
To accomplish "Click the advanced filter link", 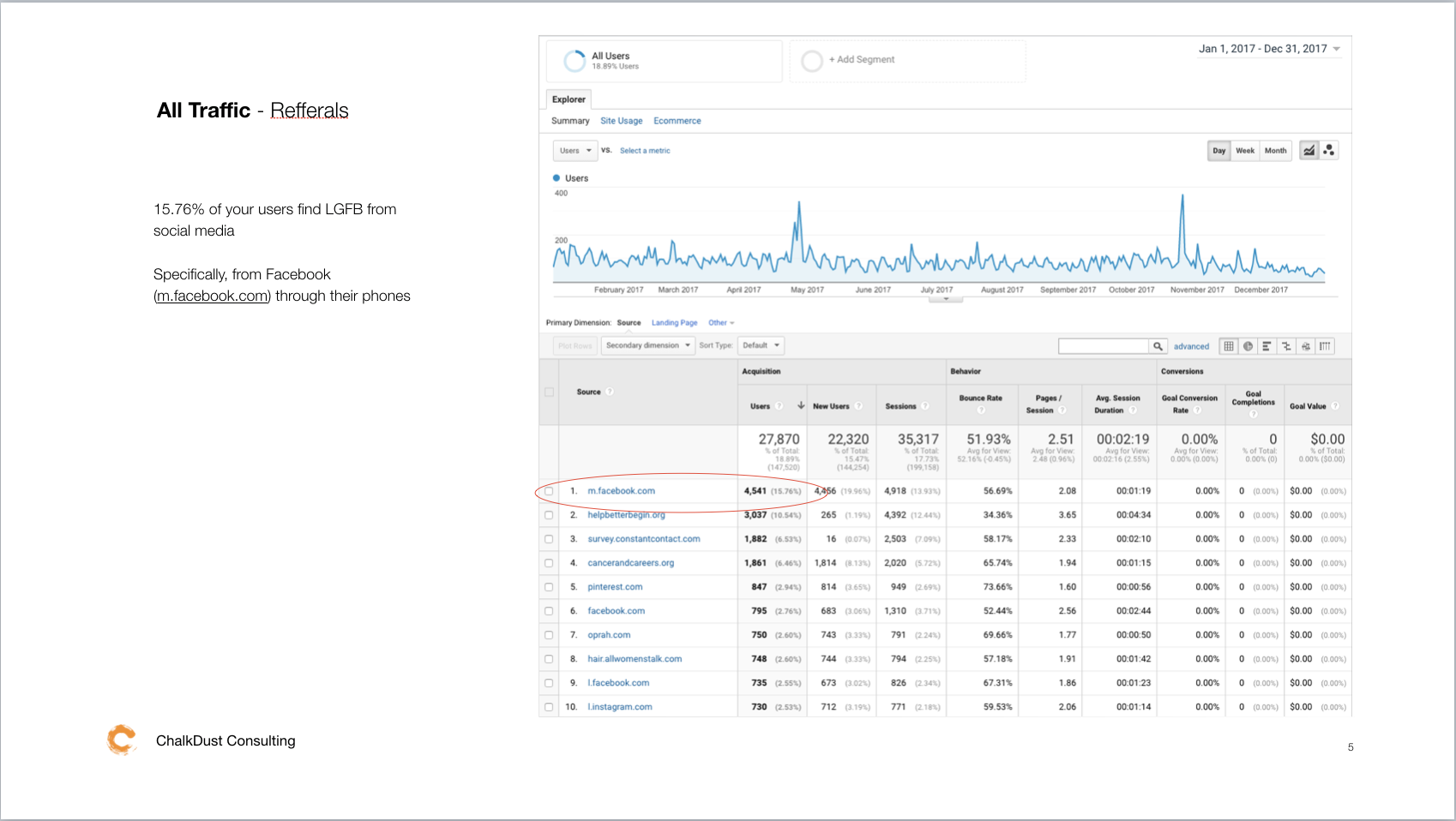I will (1191, 346).
